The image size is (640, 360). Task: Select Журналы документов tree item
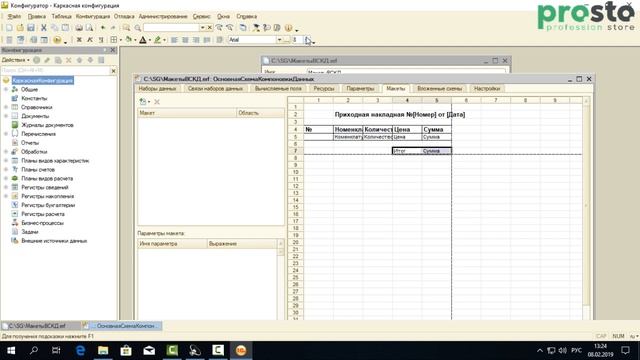click(x=47, y=125)
